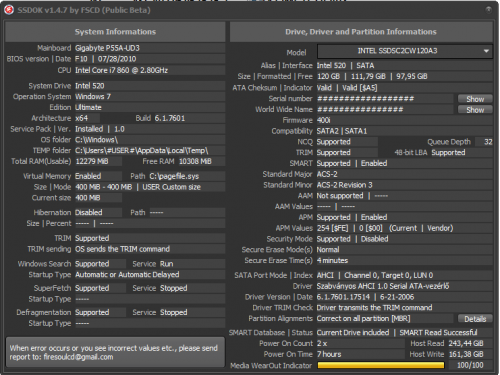Click the Compatibility value SATA2 | SATA1
This screenshot has height=375, width=500.
[x=342, y=131]
